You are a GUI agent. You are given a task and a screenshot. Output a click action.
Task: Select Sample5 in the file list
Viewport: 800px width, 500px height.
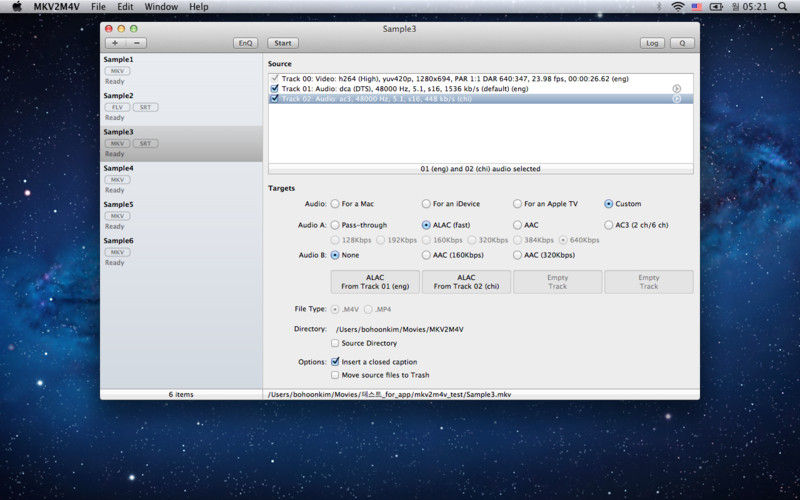click(x=181, y=216)
